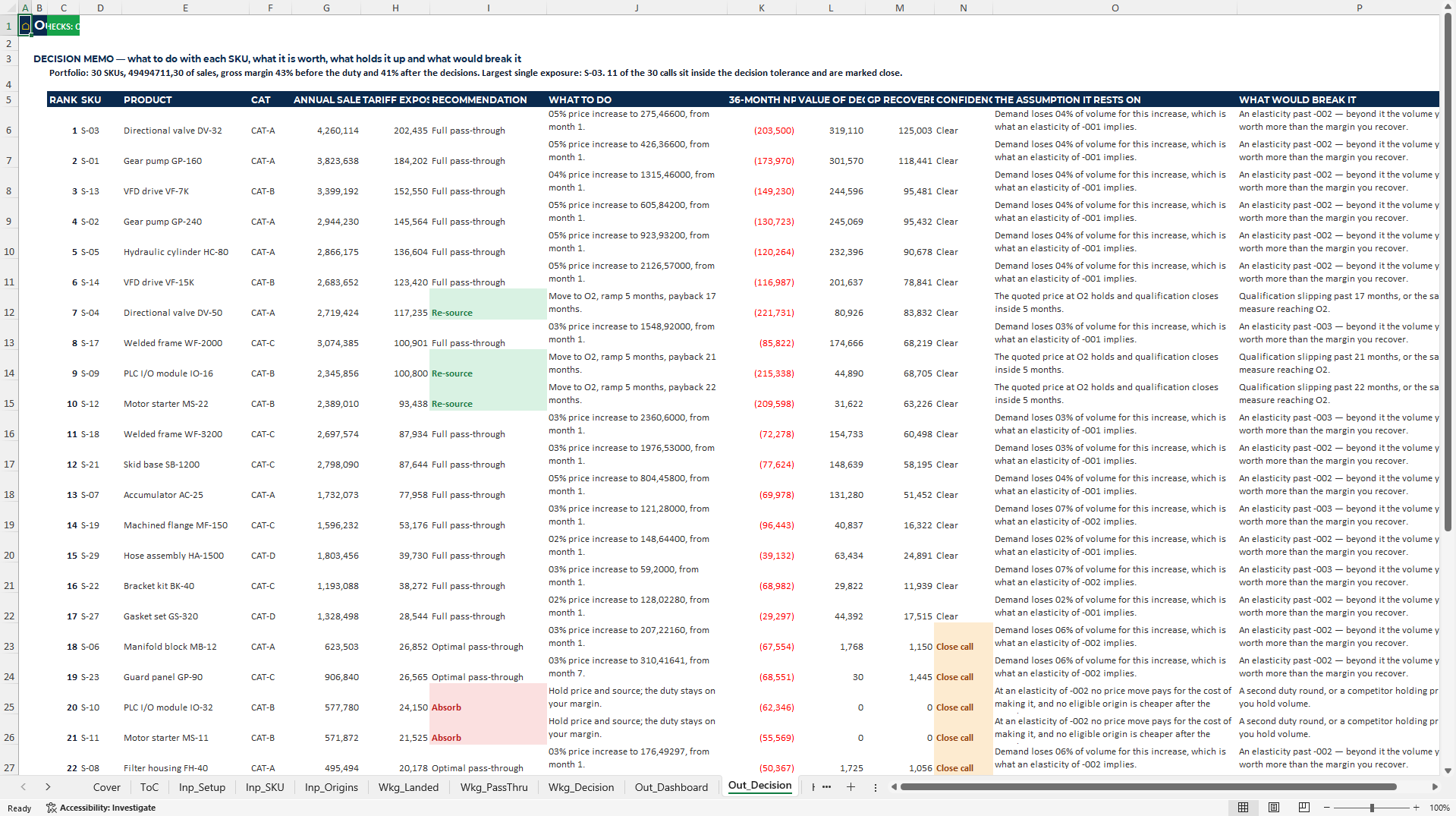Image resolution: width=1456 pixels, height=816 pixels.
Task: Select row 5 header
Action: point(8,99)
